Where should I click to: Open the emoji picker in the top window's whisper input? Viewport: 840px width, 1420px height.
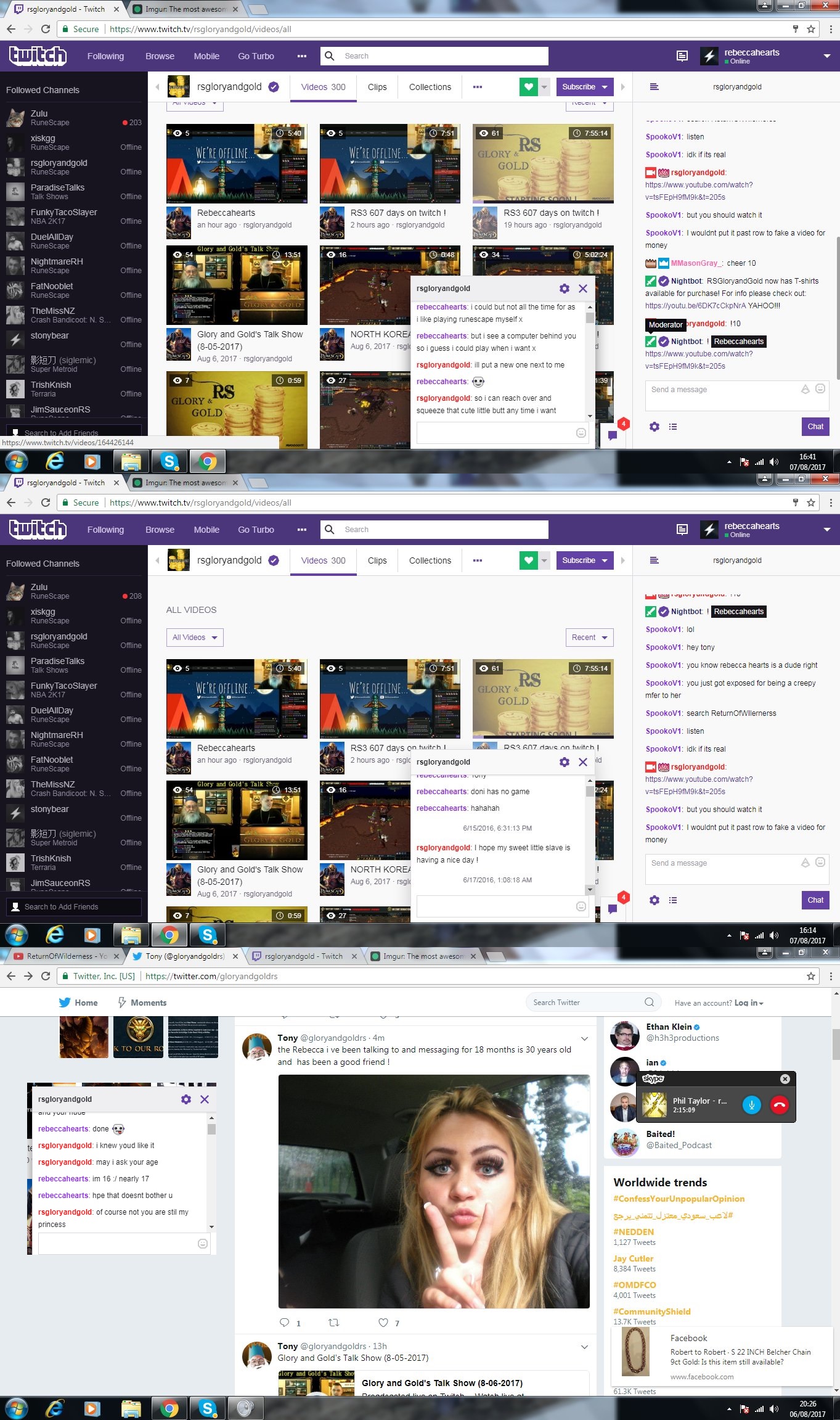[x=581, y=433]
